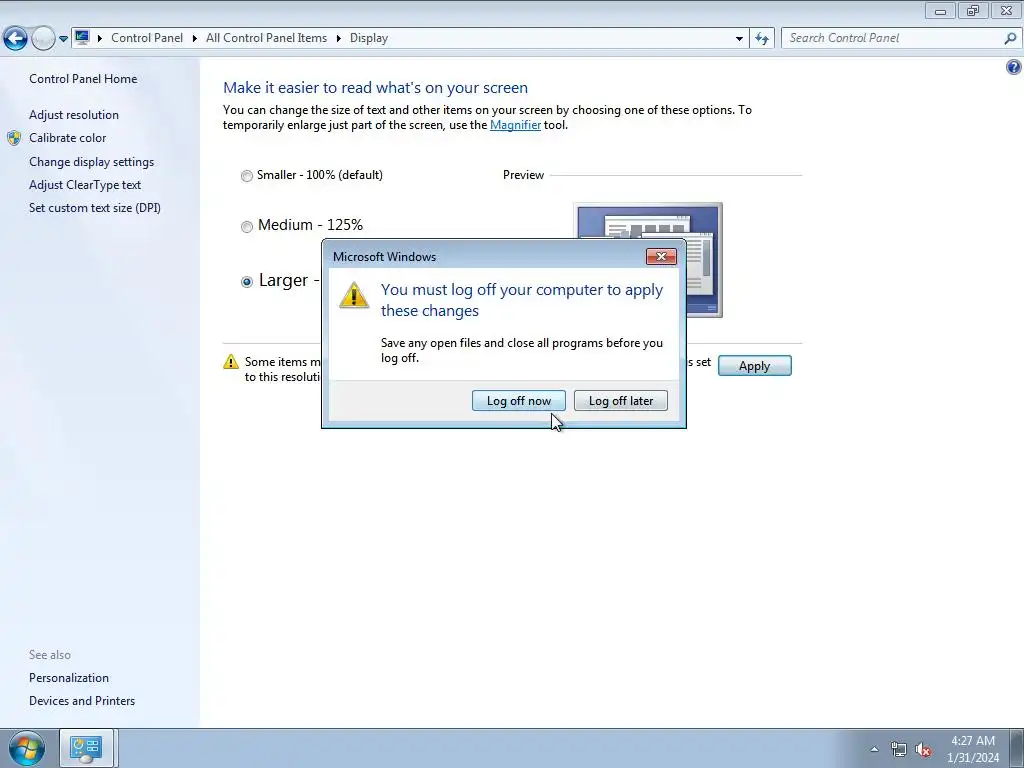Click the Apply button

[754, 366]
